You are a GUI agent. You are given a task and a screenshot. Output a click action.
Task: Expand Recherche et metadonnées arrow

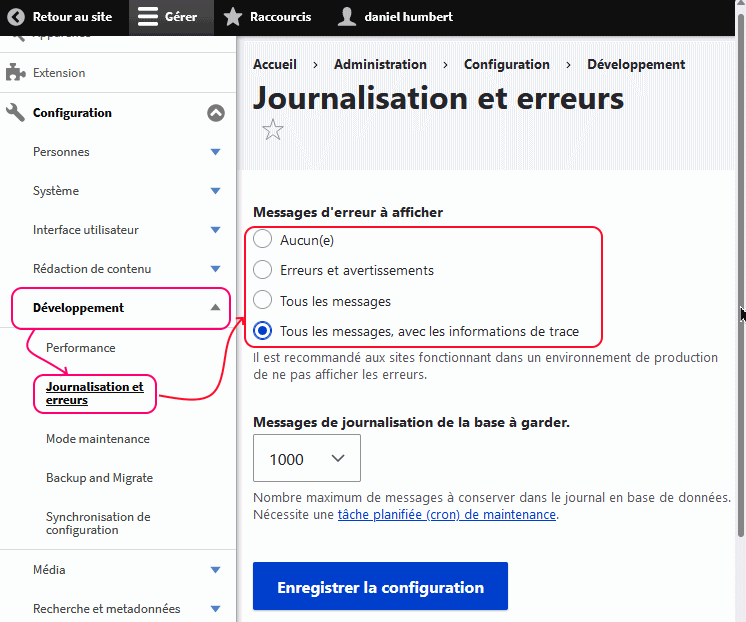pos(216,609)
